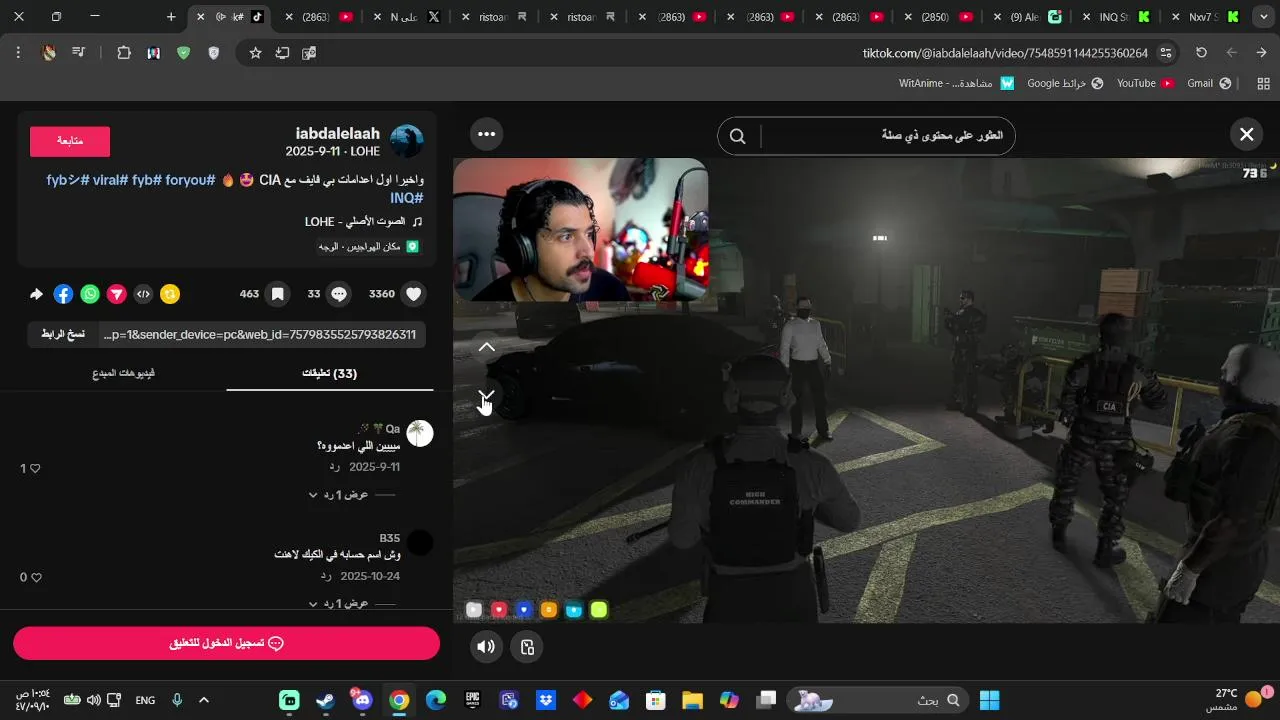This screenshot has width=1280, height=720.
Task: Like Qa's comment with the heart
Action: [35, 468]
